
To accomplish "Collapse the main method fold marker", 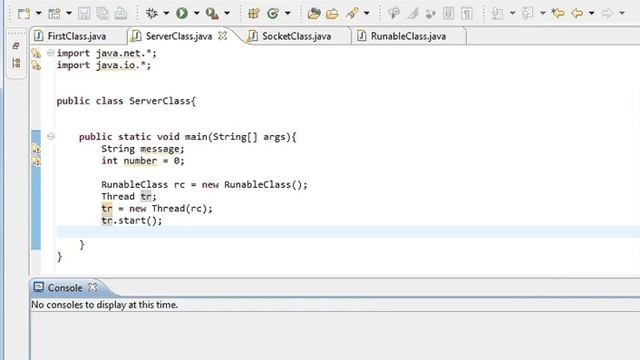I will click(51, 136).
